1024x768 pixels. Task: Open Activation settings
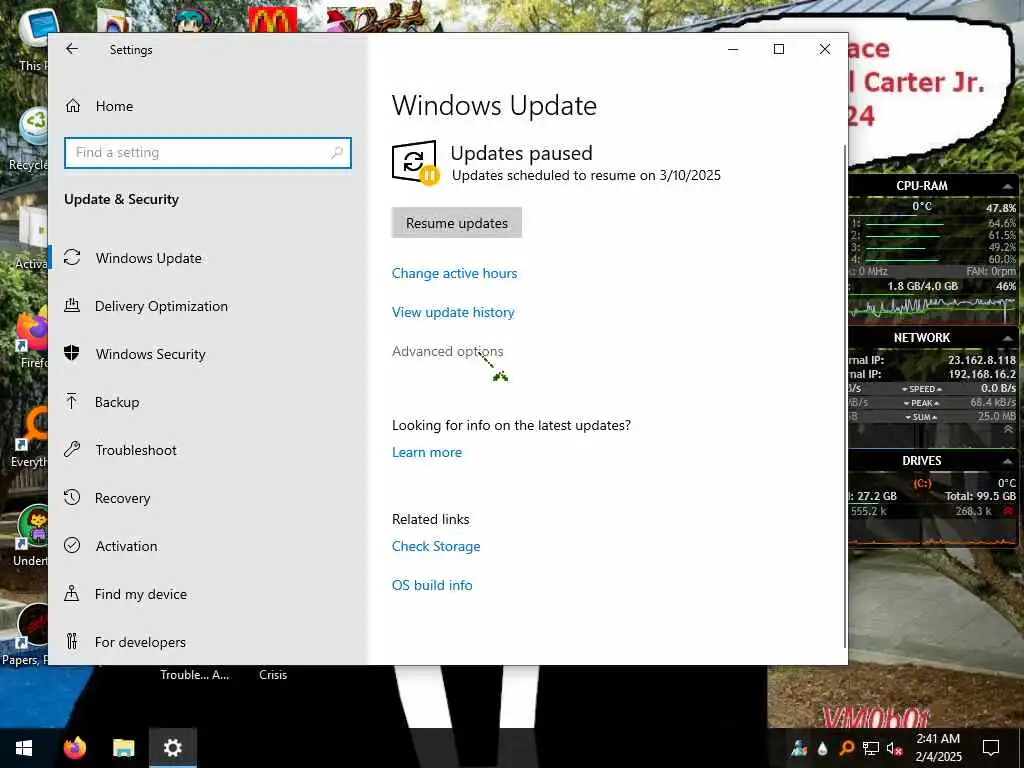(x=126, y=546)
